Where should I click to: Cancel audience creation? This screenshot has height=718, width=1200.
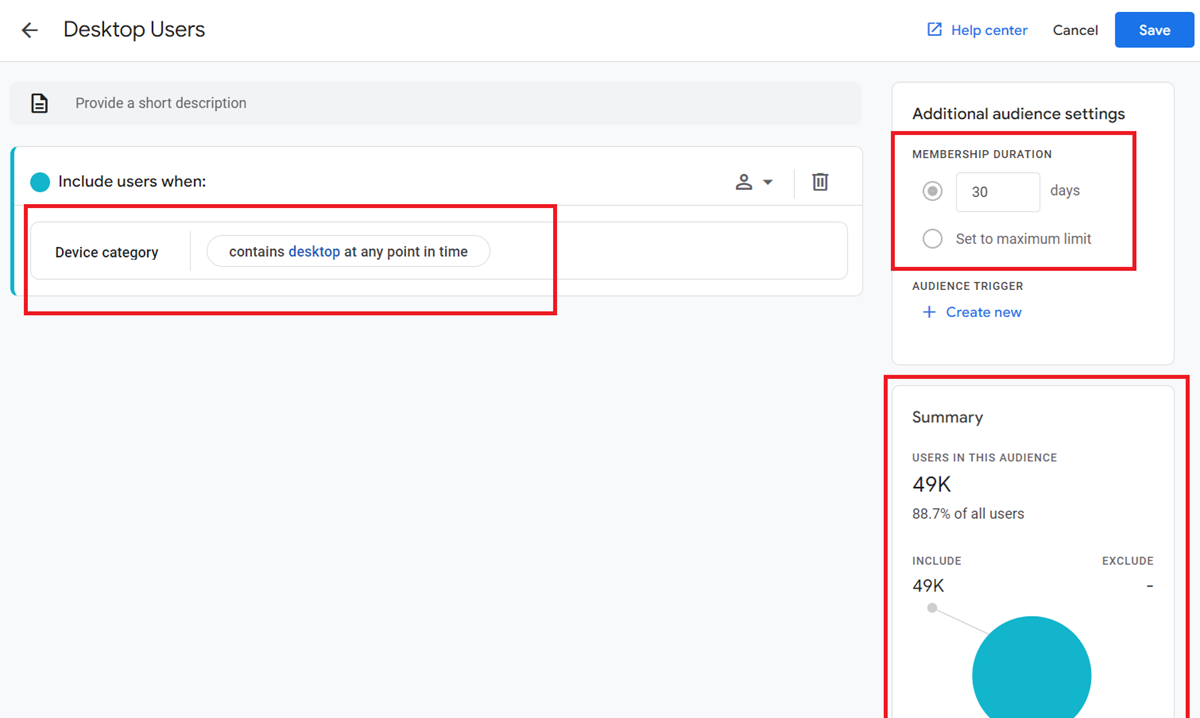click(1075, 30)
